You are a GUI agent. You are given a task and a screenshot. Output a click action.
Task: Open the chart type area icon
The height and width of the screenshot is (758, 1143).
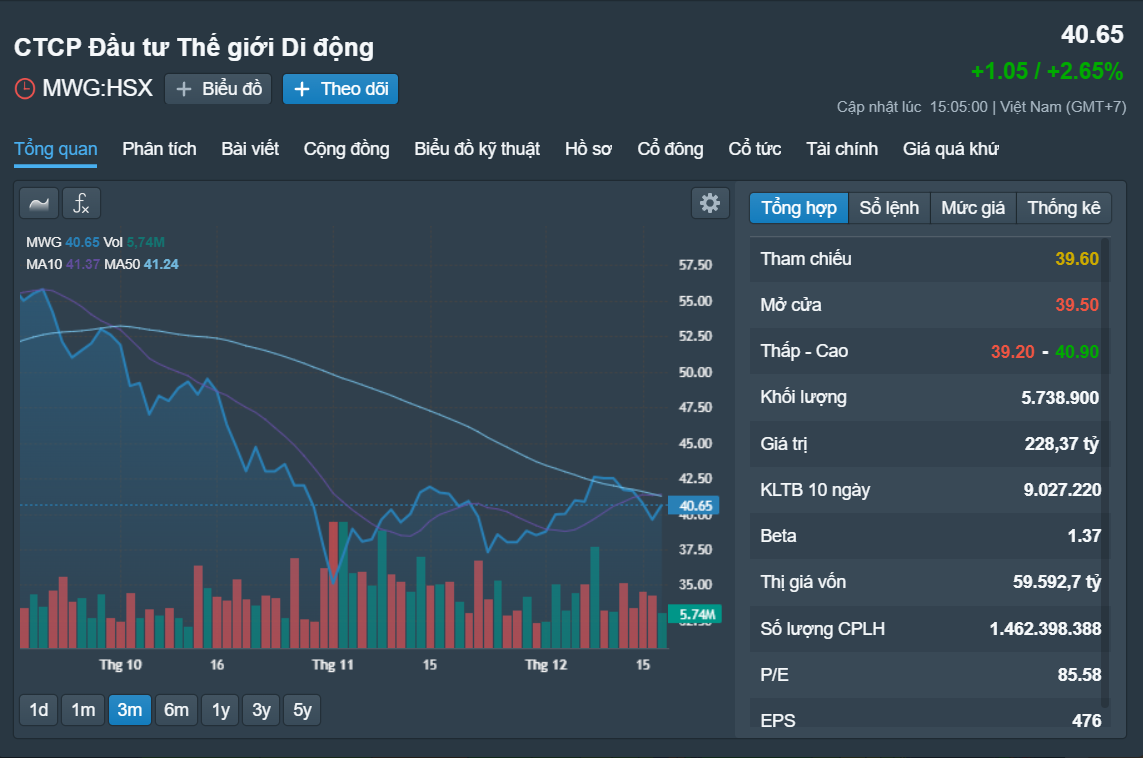tap(39, 203)
